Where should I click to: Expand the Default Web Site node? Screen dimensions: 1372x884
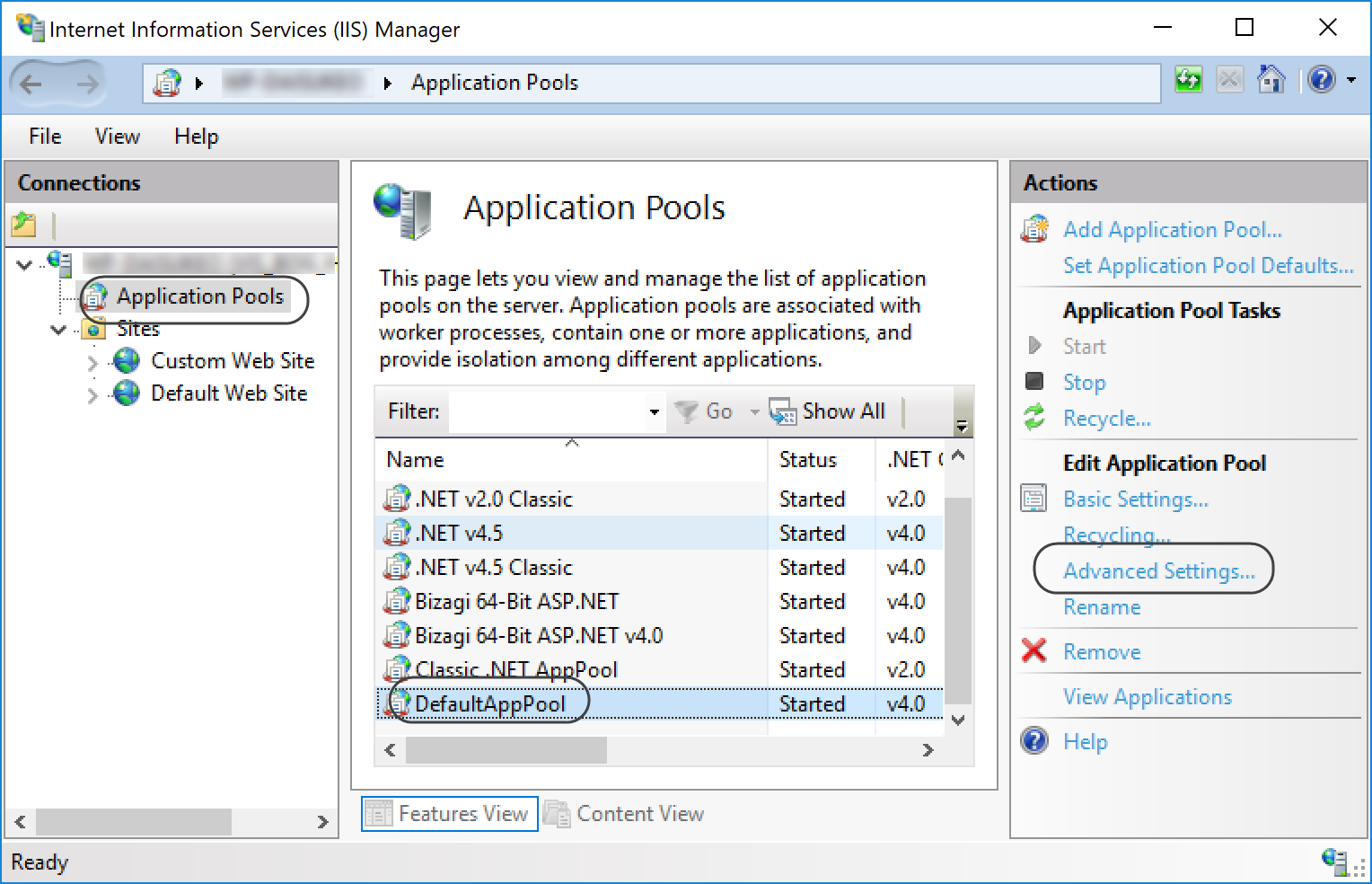[92, 395]
